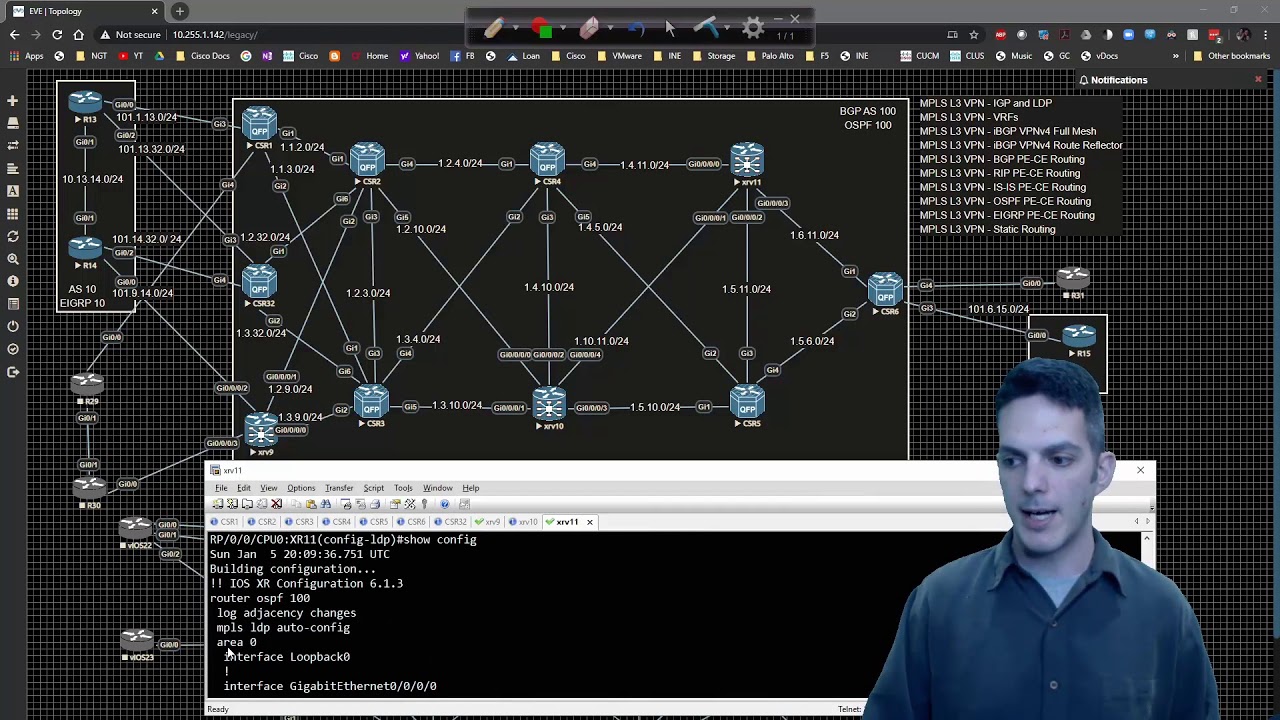
Task: Open a new browser tab
Action: coord(180,11)
